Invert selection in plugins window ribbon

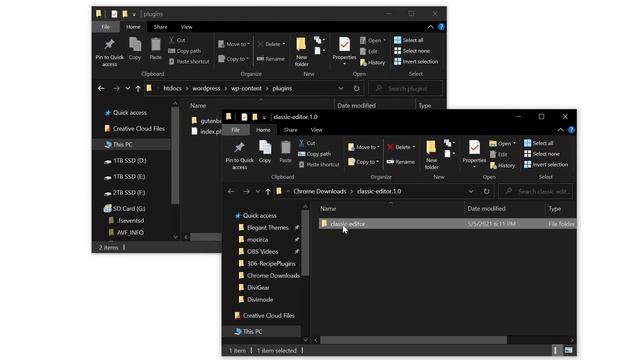coord(416,62)
